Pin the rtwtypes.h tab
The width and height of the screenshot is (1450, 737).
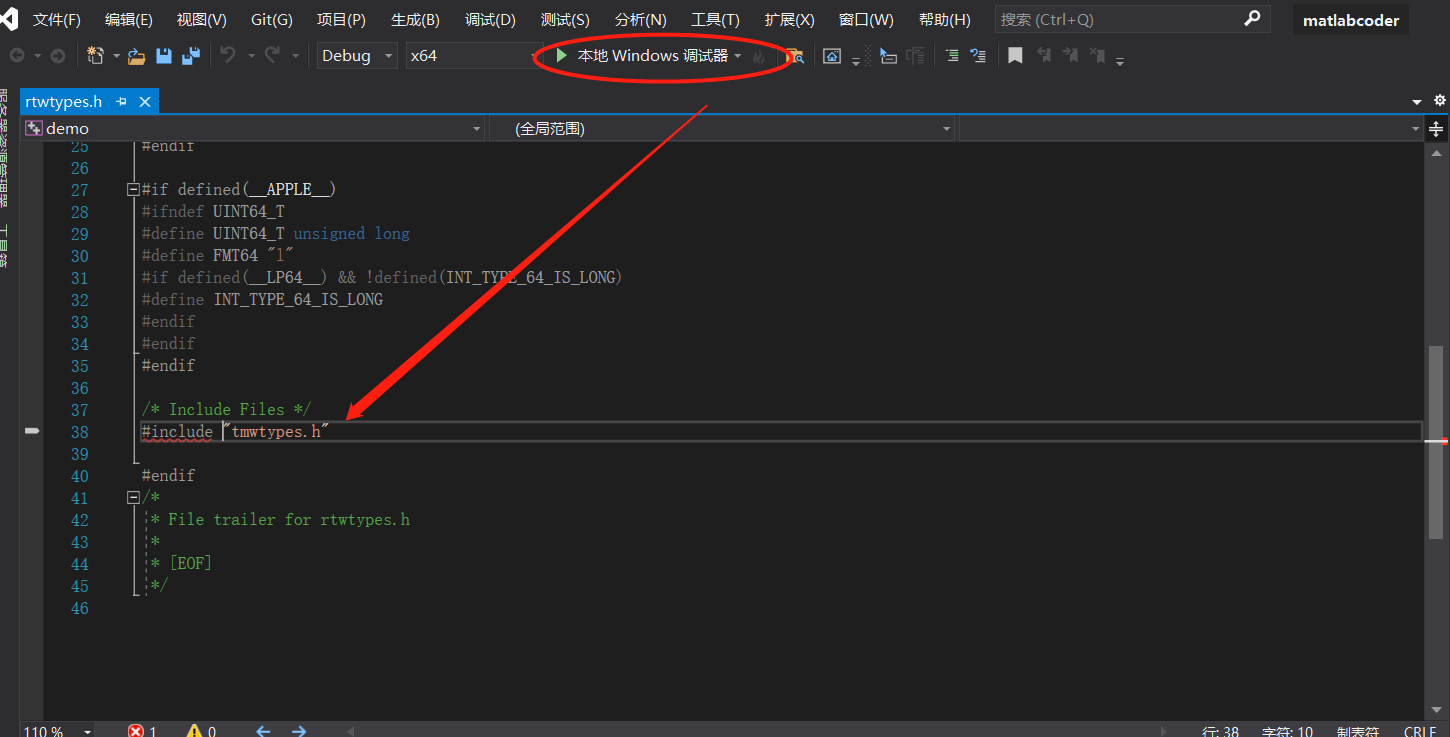(119, 101)
